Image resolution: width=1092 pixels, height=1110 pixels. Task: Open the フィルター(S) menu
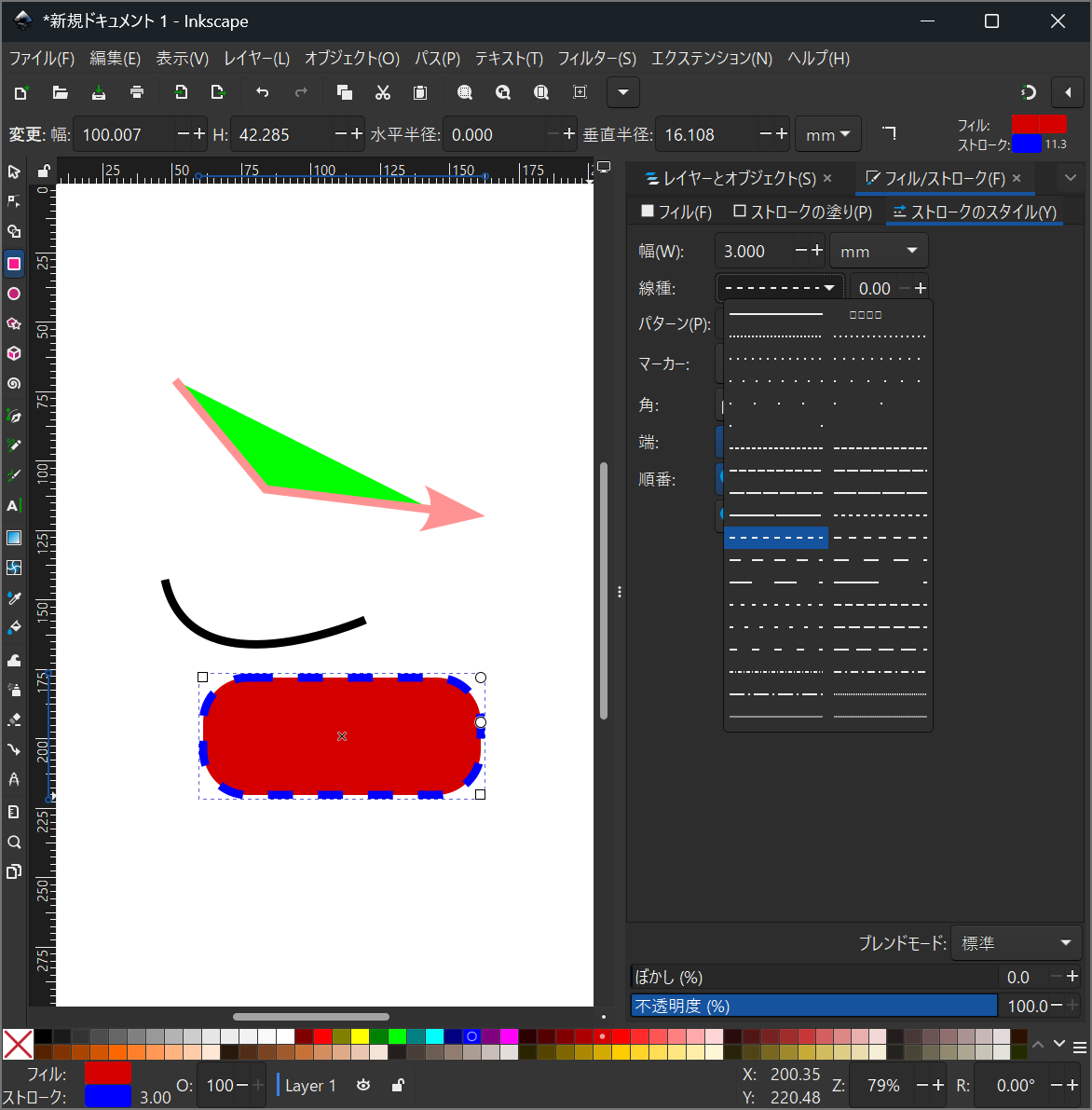tap(596, 59)
